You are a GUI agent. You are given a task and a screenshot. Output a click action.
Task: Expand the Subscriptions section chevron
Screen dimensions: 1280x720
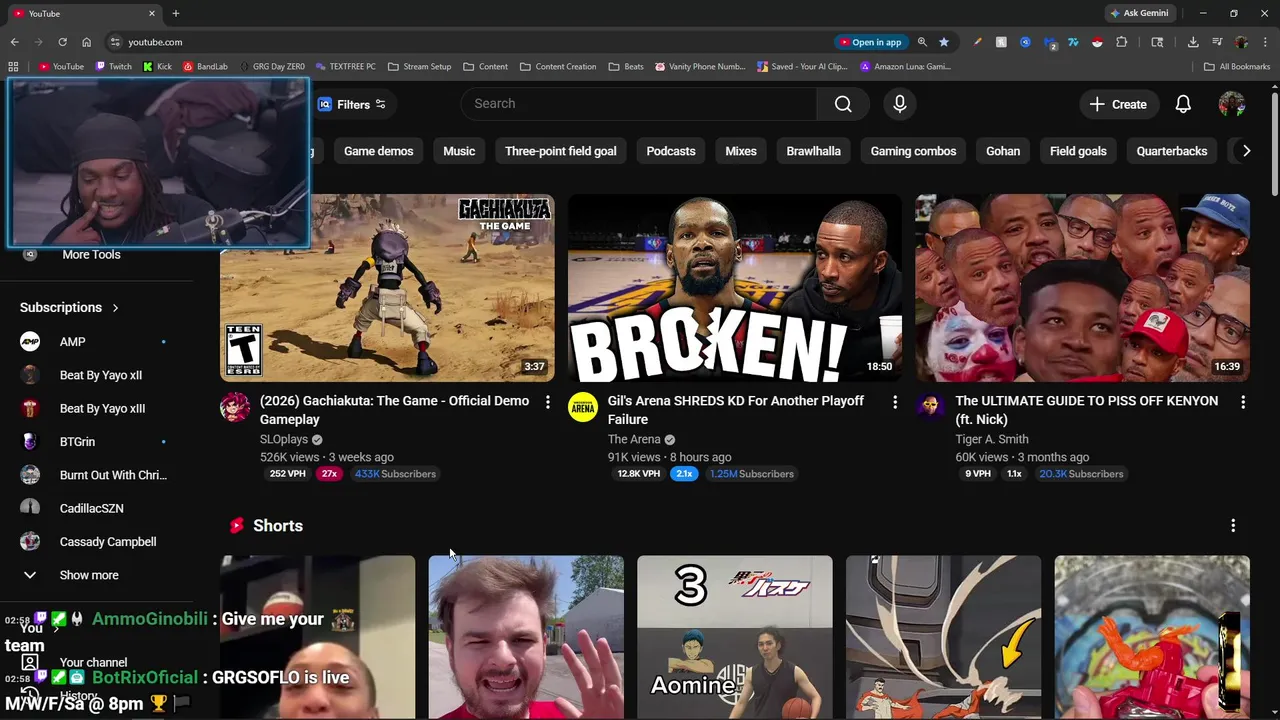(115, 308)
